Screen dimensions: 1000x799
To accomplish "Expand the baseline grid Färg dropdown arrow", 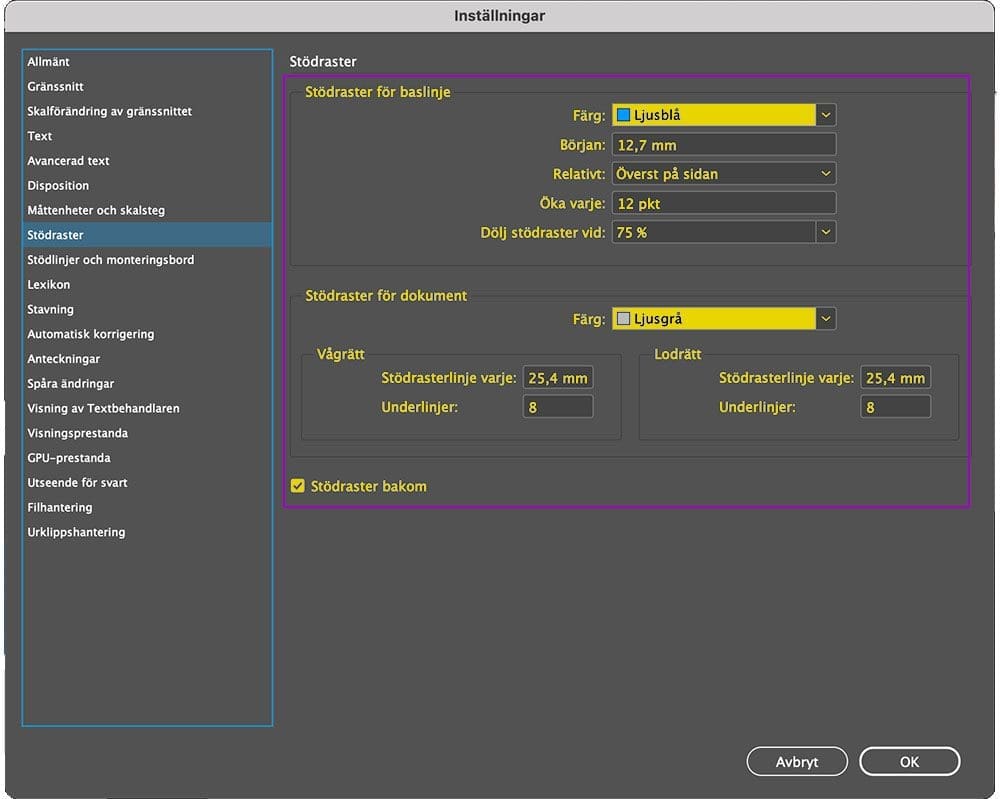I will click(826, 115).
